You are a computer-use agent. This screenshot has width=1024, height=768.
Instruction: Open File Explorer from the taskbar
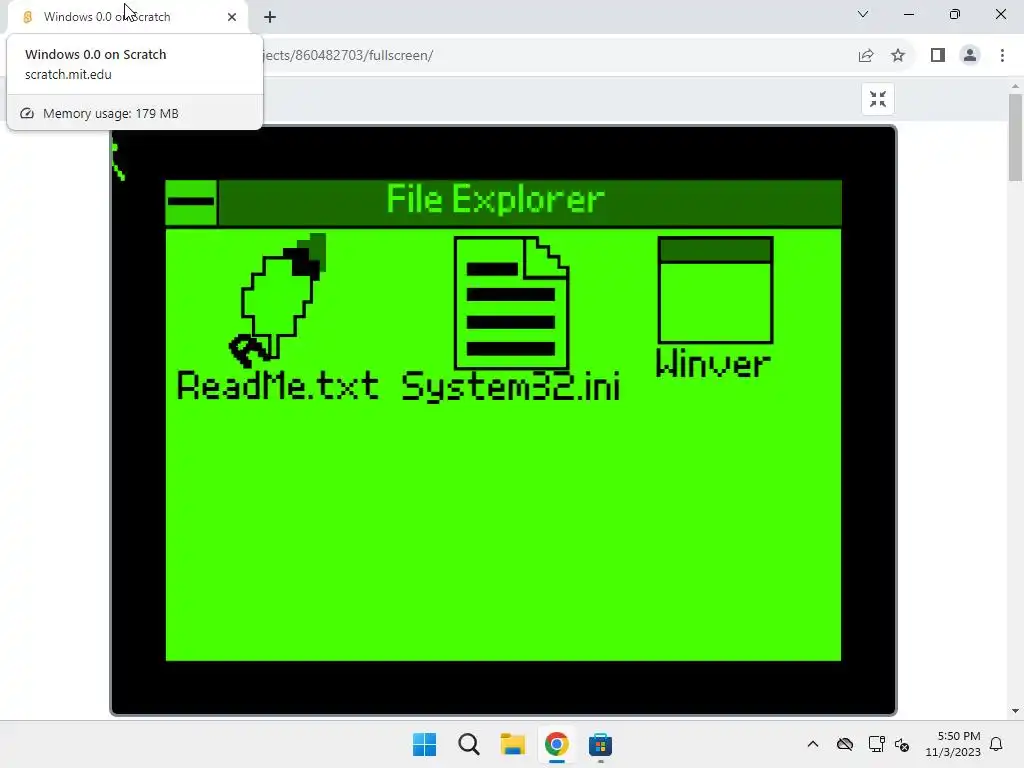(513, 744)
